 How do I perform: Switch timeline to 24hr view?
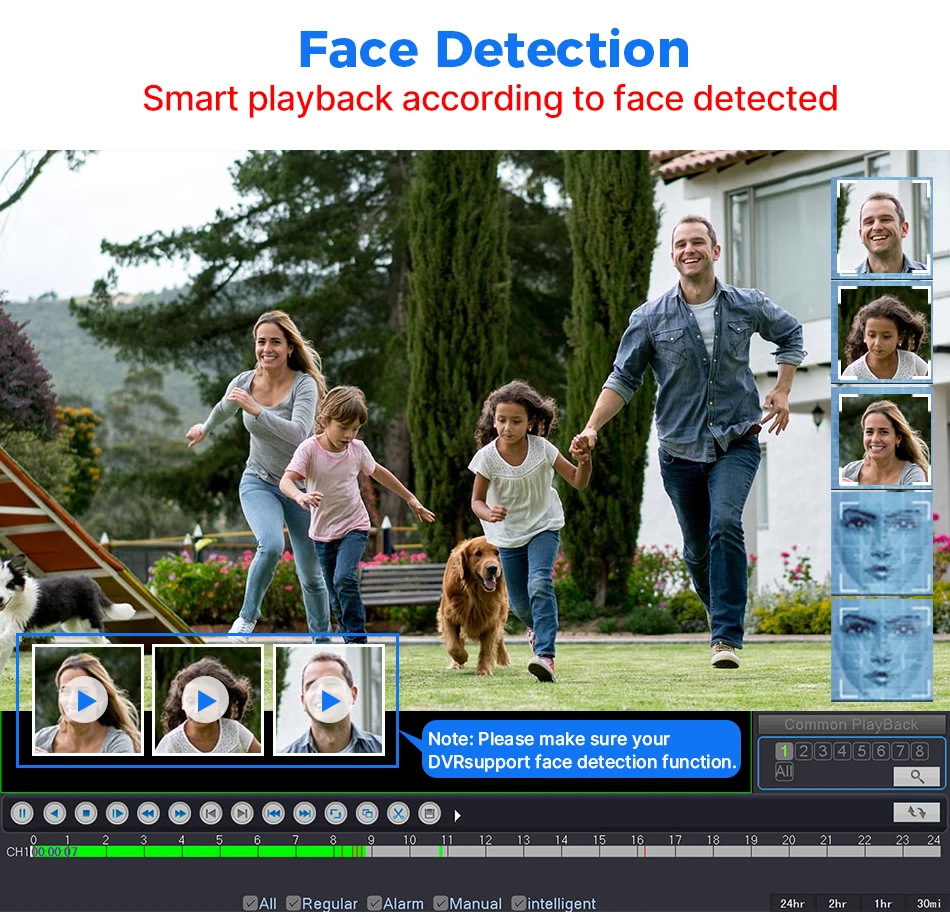(793, 903)
